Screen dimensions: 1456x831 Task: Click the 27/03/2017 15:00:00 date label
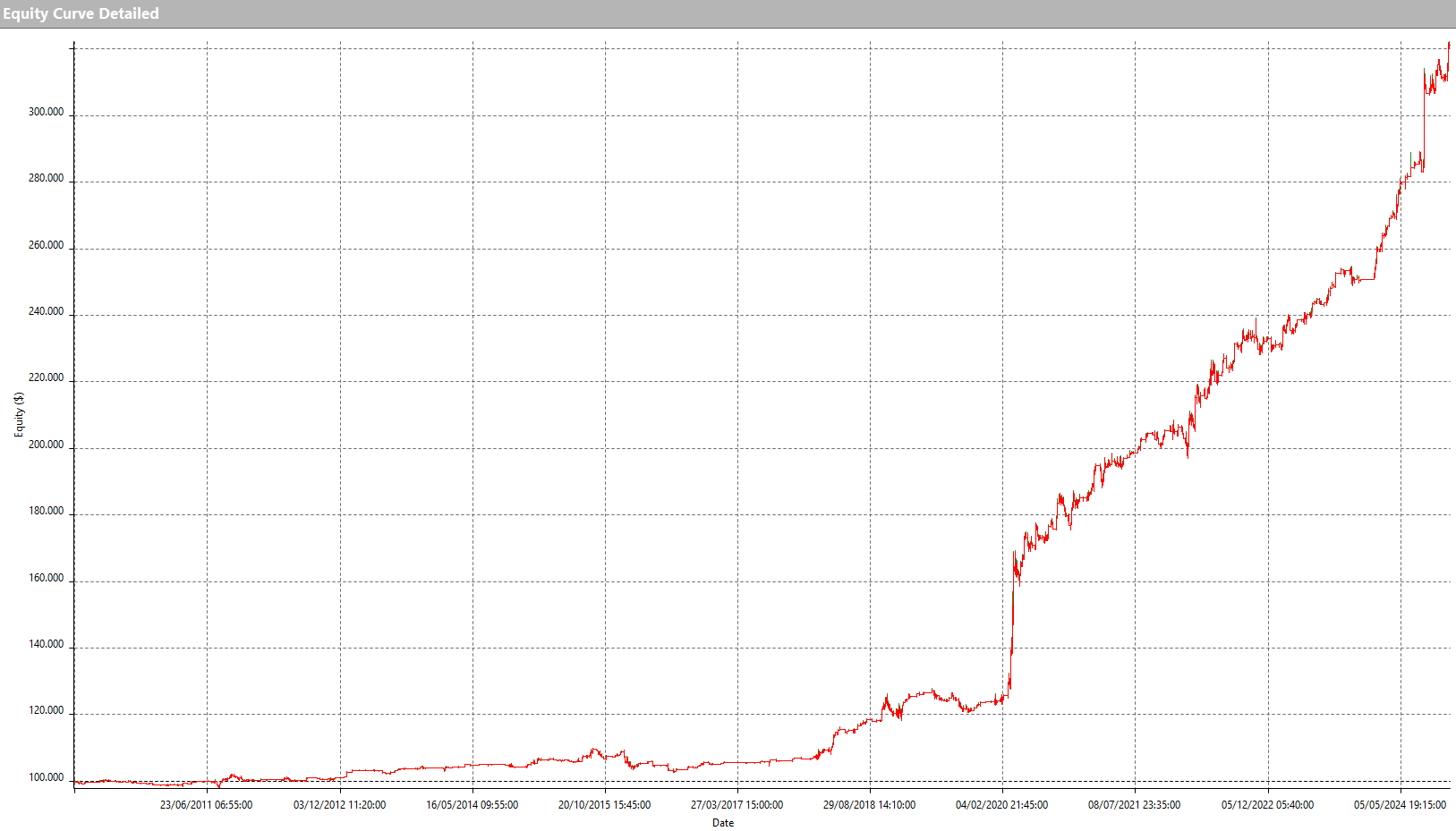point(737,805)
